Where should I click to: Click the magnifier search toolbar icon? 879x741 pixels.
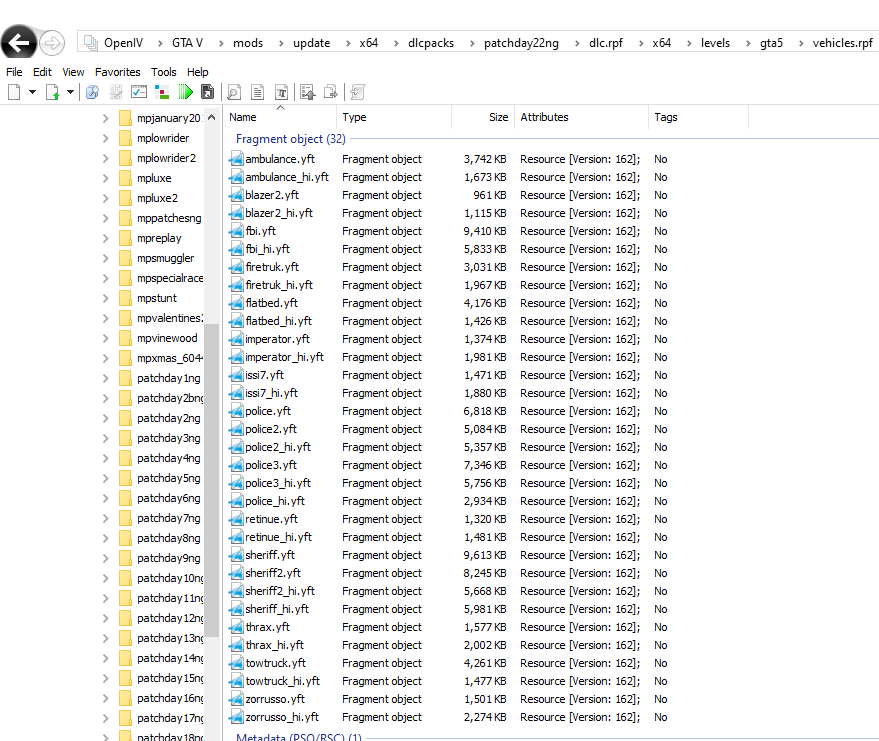point(234,92)
